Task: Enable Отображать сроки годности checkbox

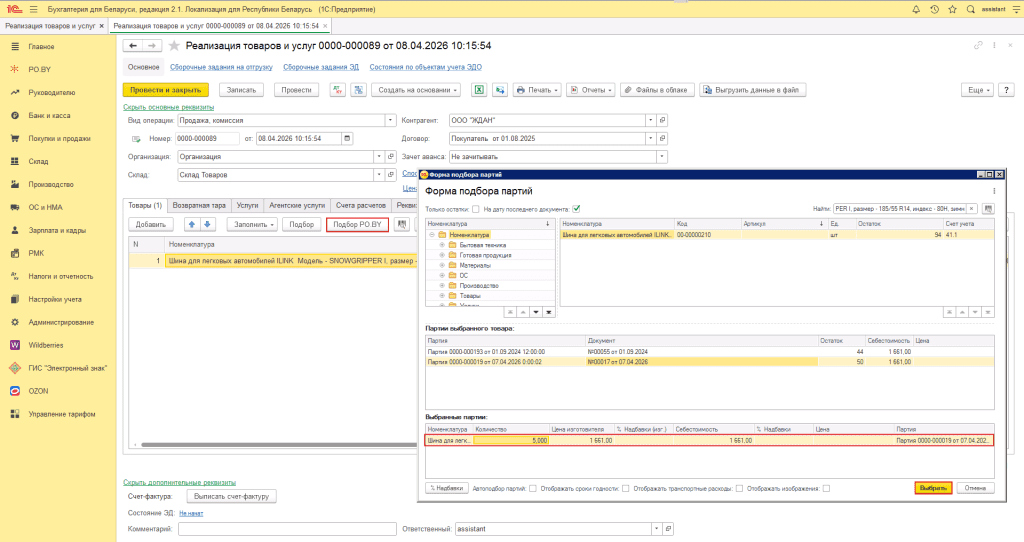Action: point(626,488)
